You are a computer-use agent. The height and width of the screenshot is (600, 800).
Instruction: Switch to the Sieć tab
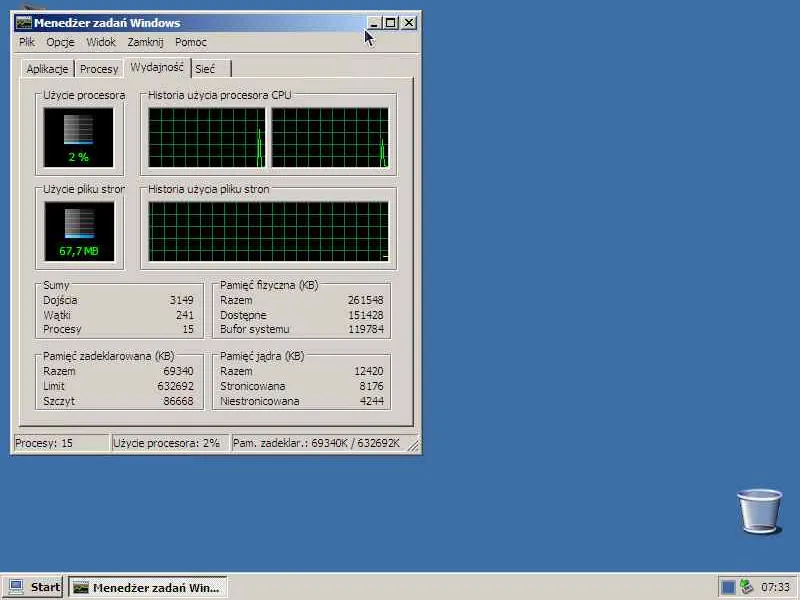pos(211,69)
